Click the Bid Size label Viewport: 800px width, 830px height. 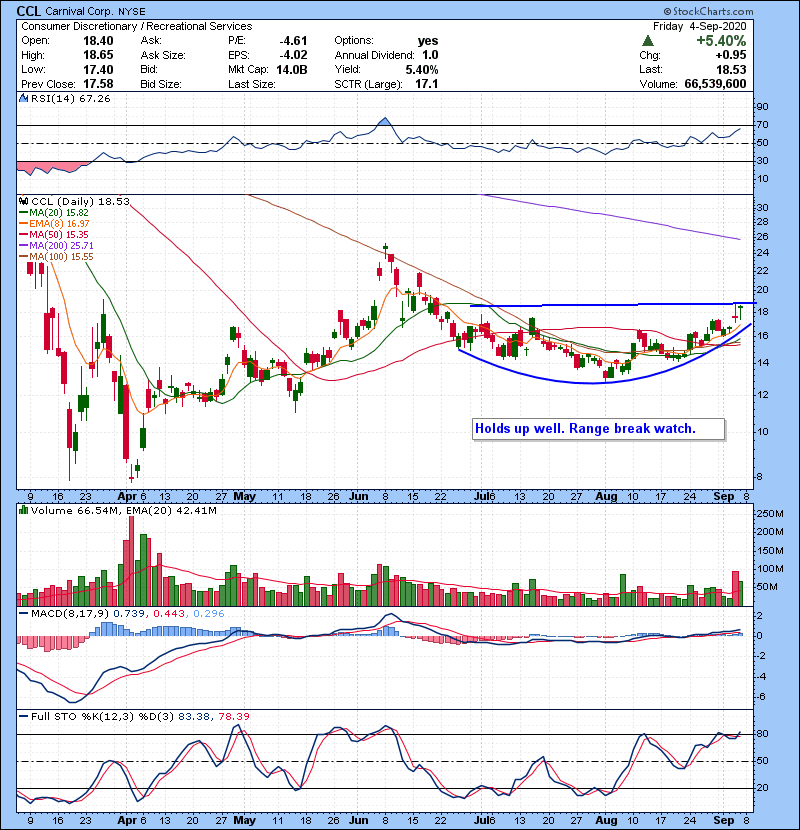point(161,84)
